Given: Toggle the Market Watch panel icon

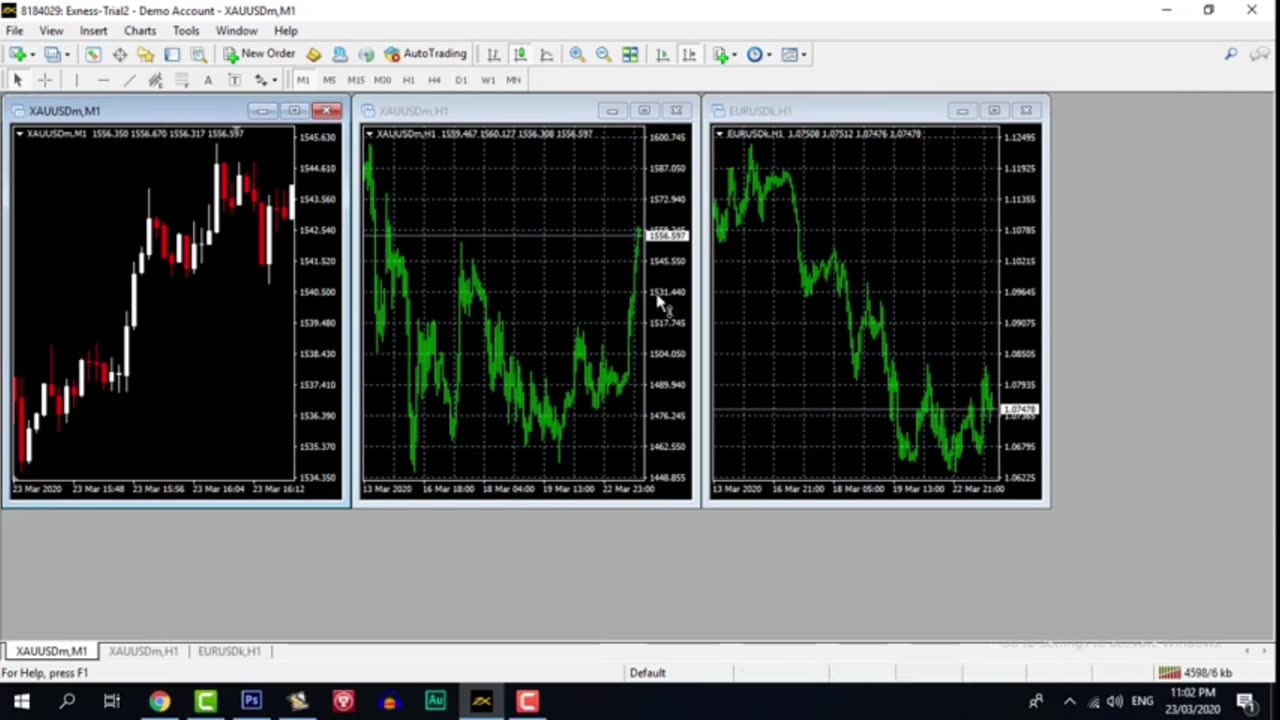Looking at the screenshot, I should (93, 54).
